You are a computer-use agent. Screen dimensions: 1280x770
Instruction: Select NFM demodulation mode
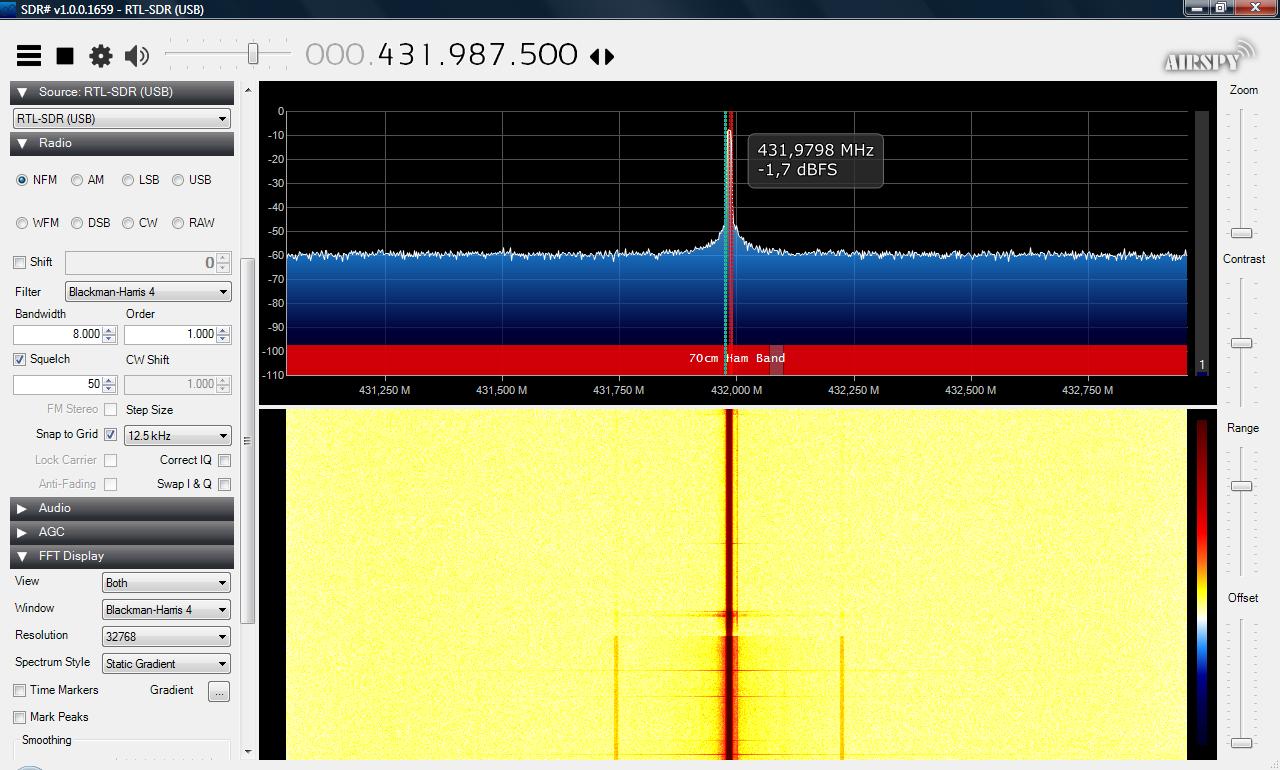(22, 180)
